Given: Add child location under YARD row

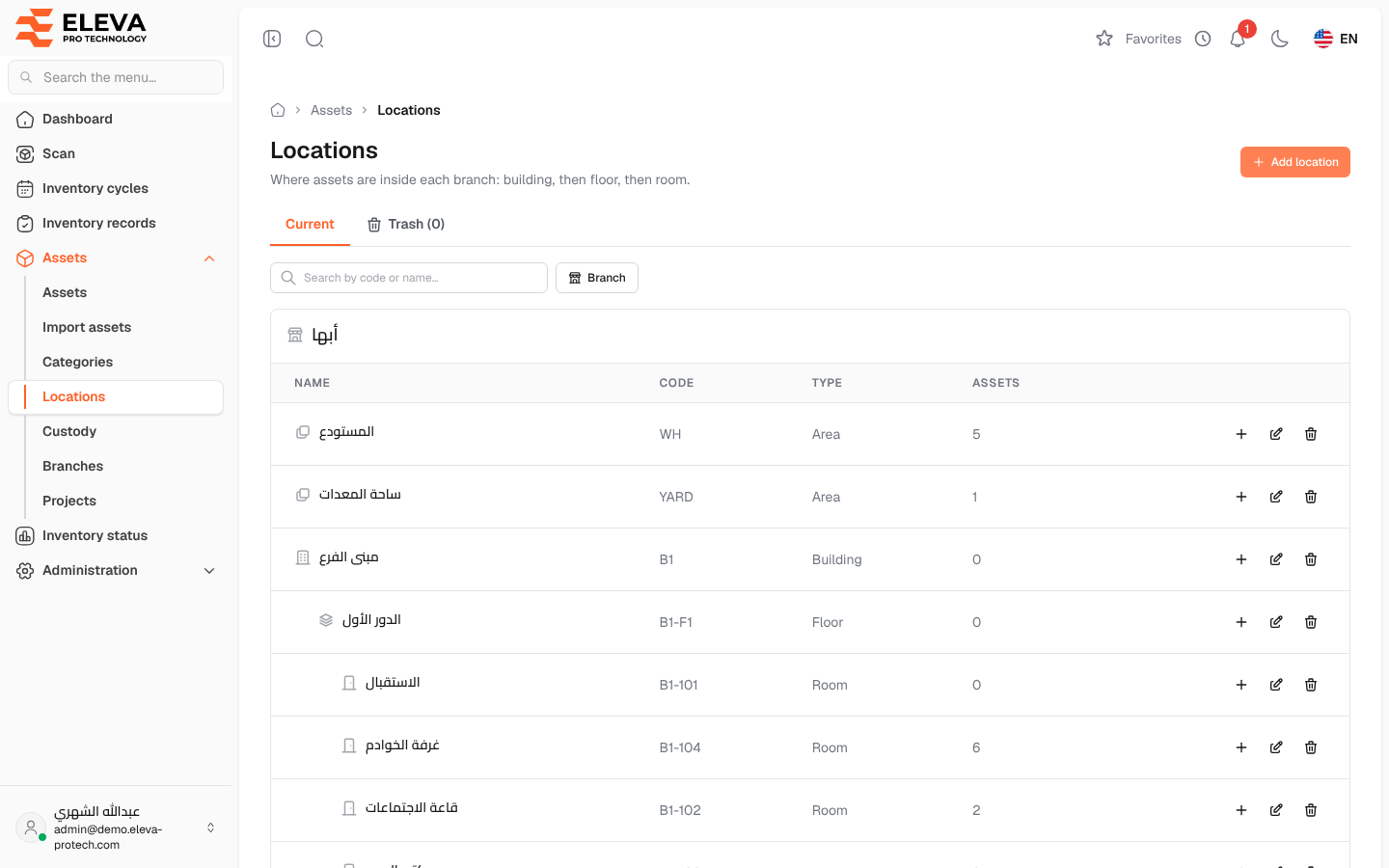Looking at the screenshot, I should tap(1241, 497).
